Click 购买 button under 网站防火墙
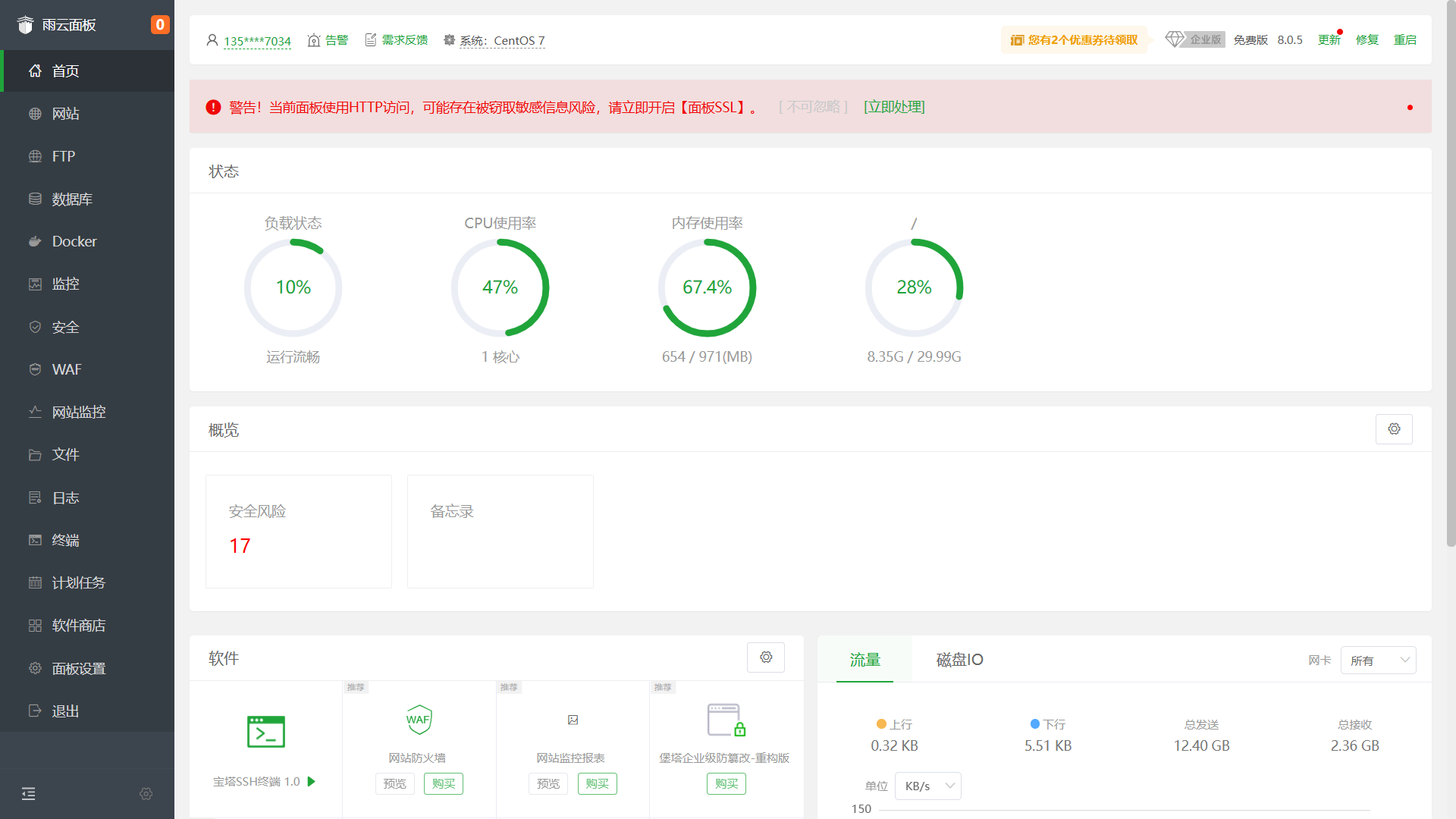The width and height of the screenshot is (1456, 819). click(x=444, y=783)
